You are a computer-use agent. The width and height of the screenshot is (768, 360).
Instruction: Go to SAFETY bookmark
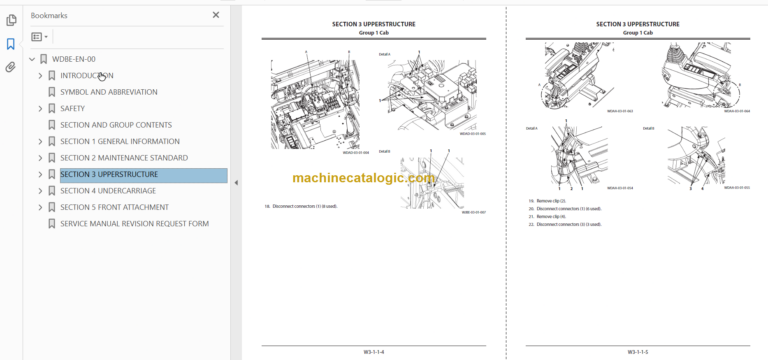point(72,109)
